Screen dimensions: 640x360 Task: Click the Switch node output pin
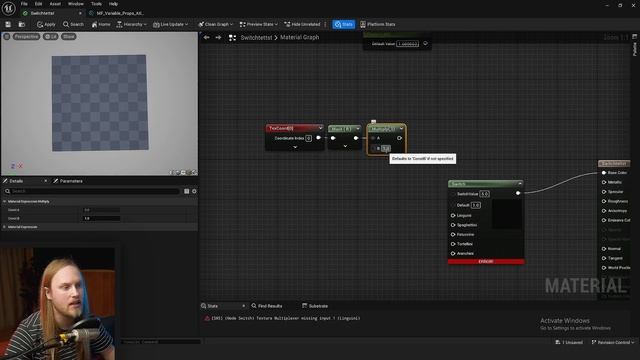518,193
